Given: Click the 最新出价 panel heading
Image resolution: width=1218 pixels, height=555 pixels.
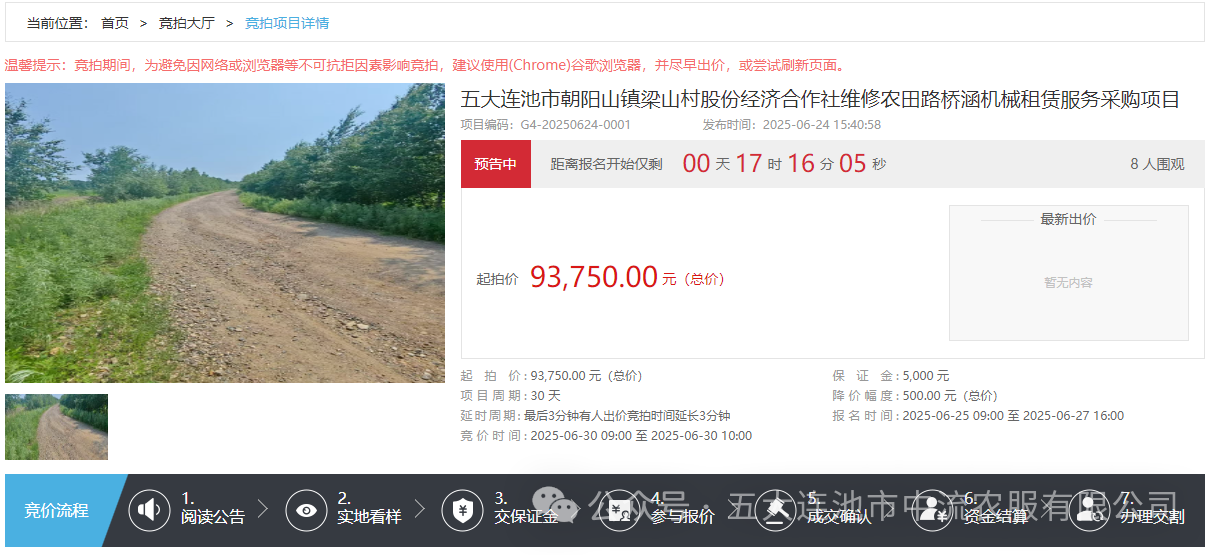Looking at the screenshot, I should [x=1068, y=219].
